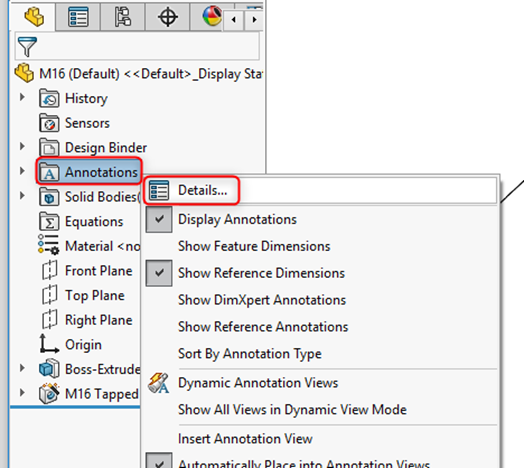Click the History folder icon

pos(49,98)
